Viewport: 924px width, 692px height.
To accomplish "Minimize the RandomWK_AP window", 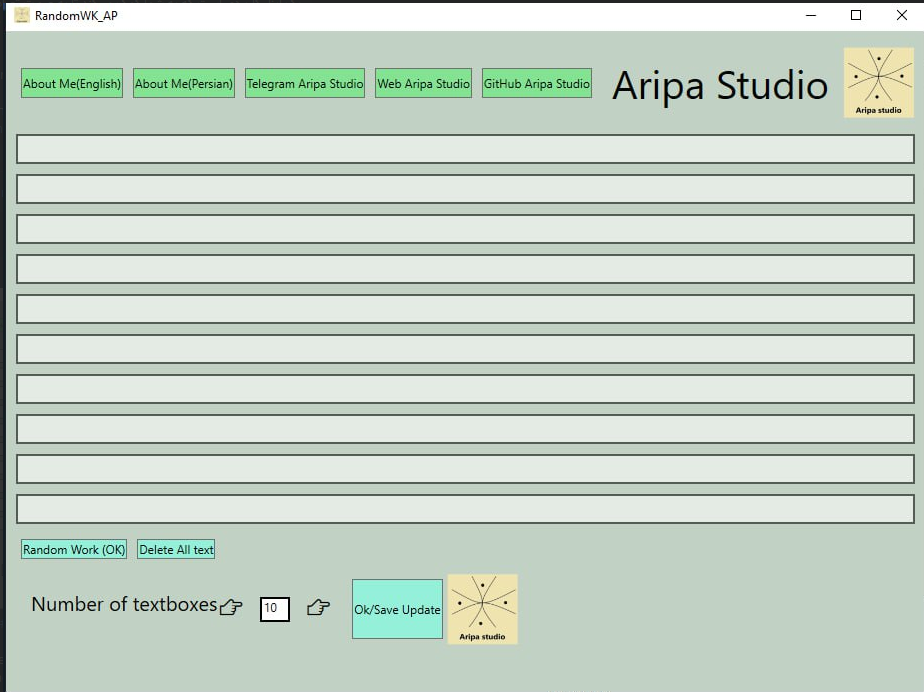I will 811,15.
